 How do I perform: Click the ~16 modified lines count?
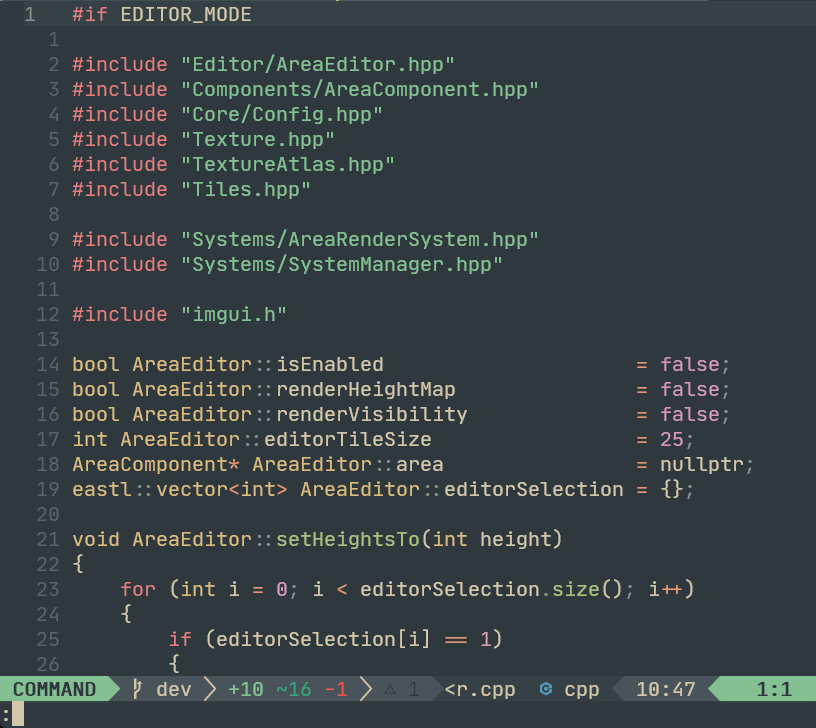[x=294, y=689]
